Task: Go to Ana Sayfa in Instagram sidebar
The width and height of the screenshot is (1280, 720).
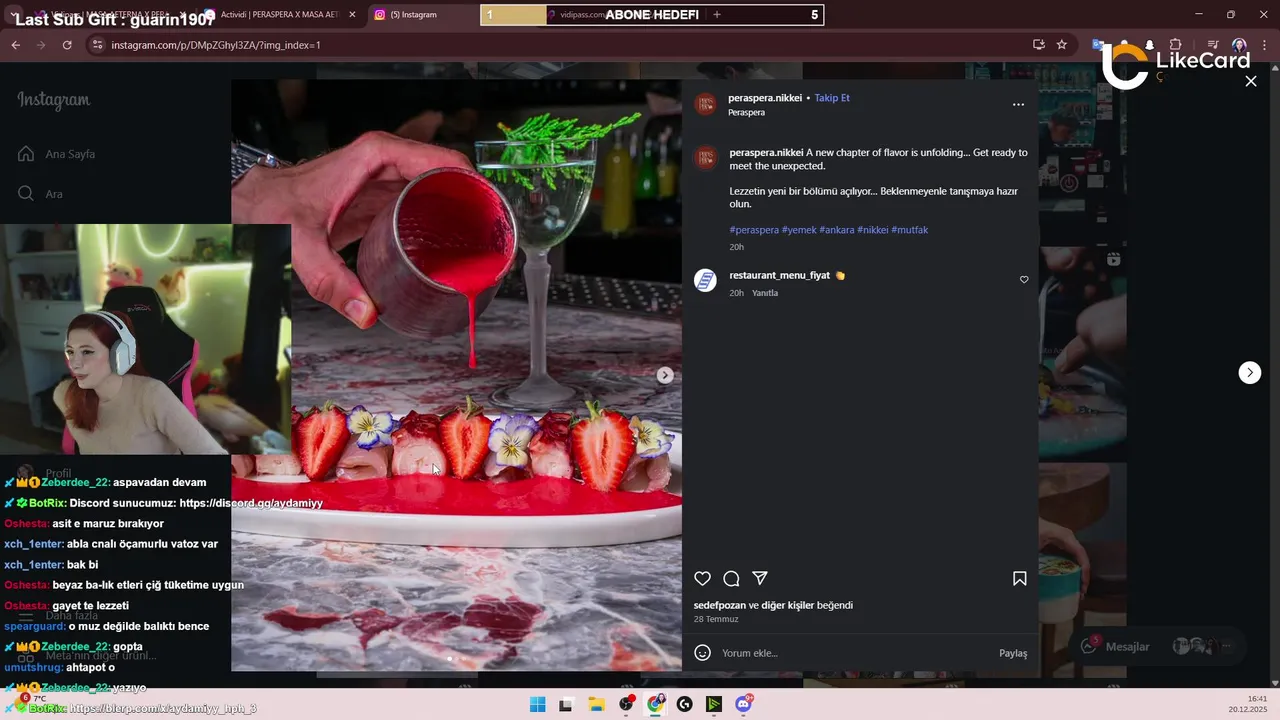Action: click(x=58, y=154)
